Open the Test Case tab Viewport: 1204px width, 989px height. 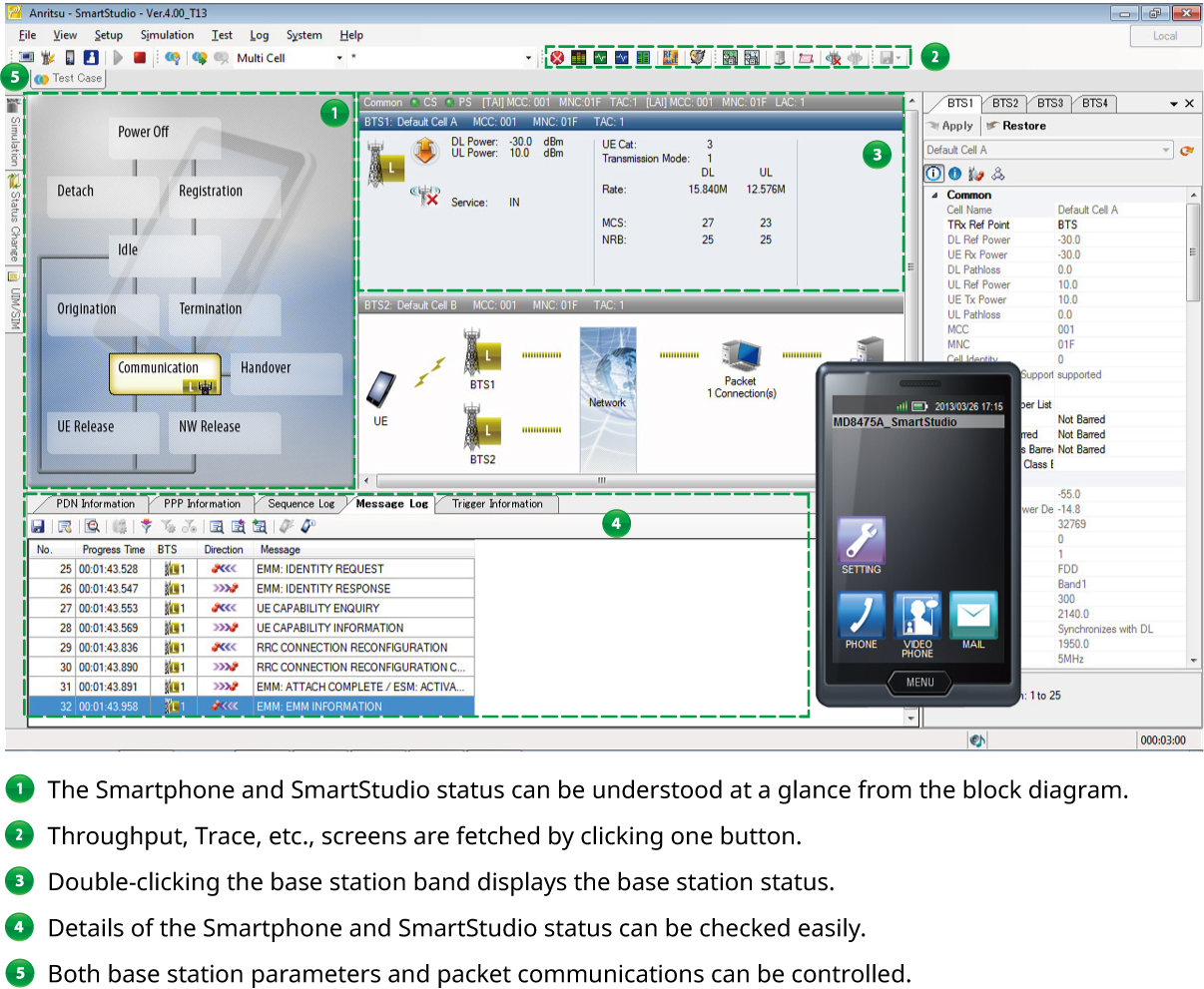(69, 78)
